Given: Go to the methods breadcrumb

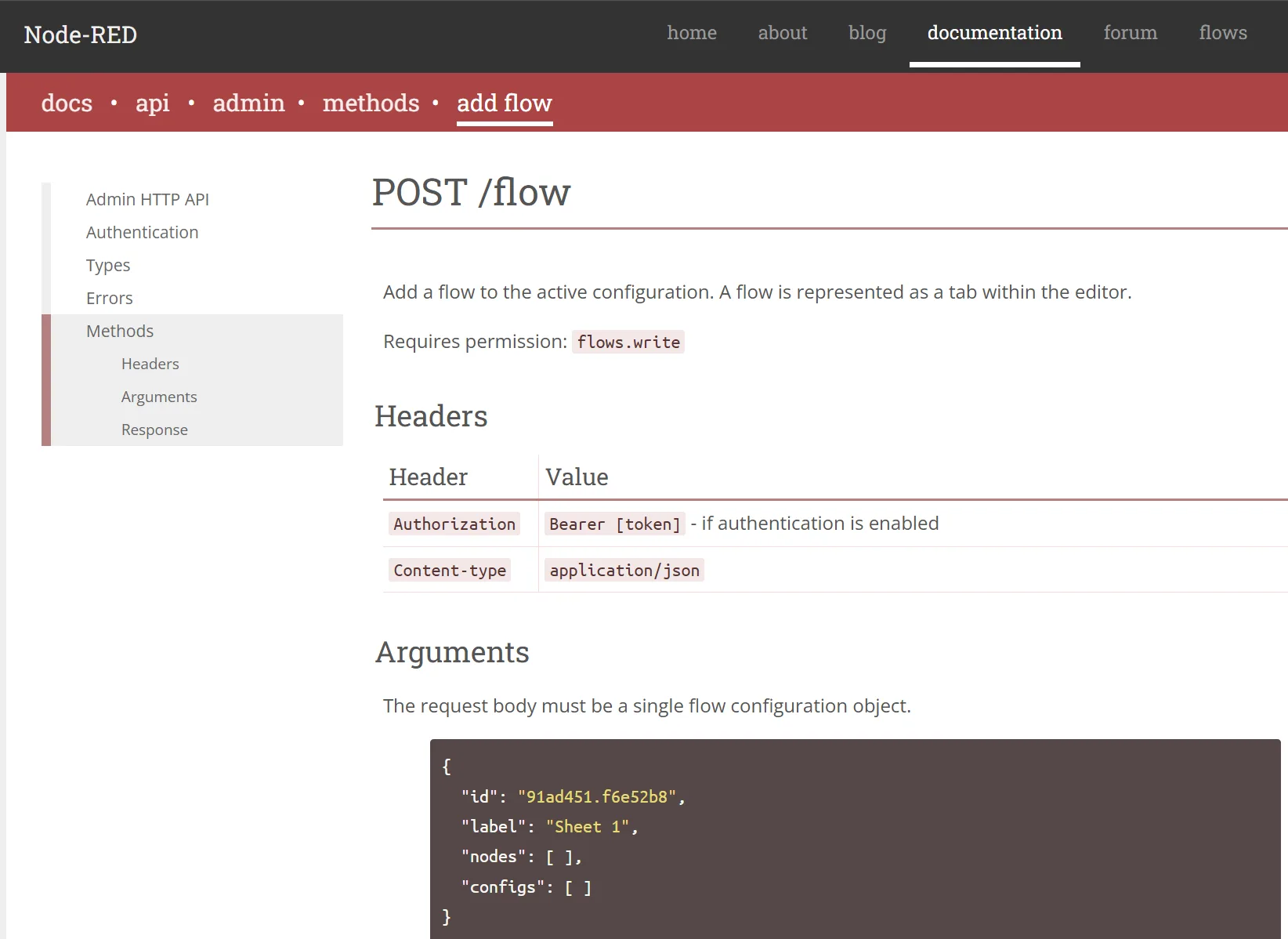Looking at the screenshot, I should coord(371,103).
